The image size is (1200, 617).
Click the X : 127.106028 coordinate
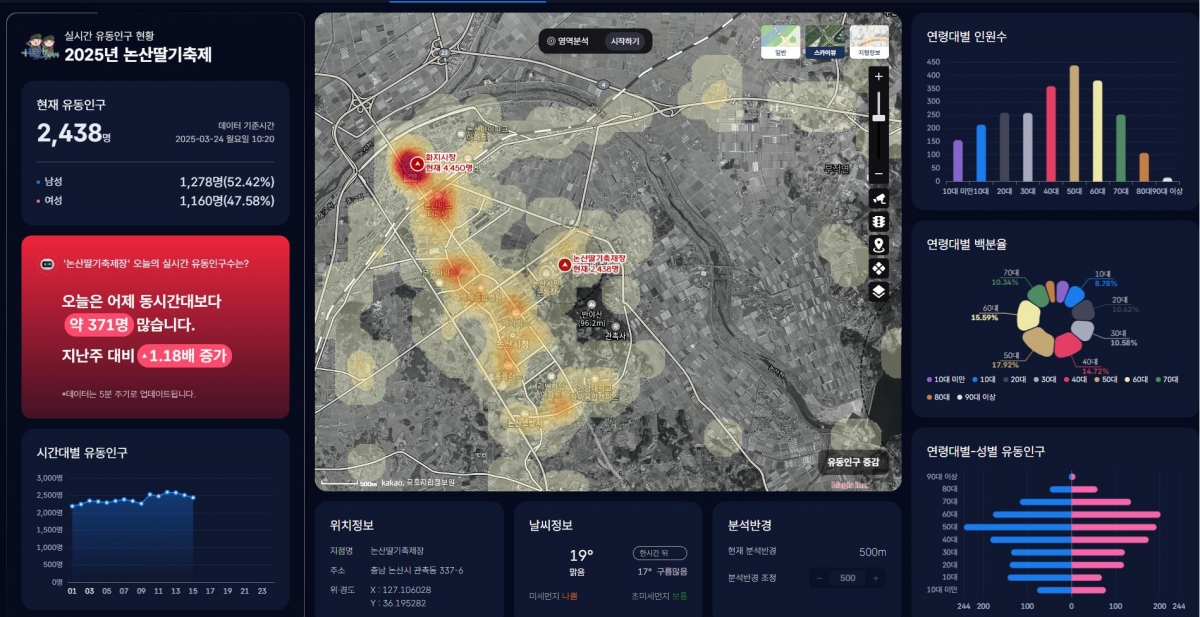pos(401,589)
